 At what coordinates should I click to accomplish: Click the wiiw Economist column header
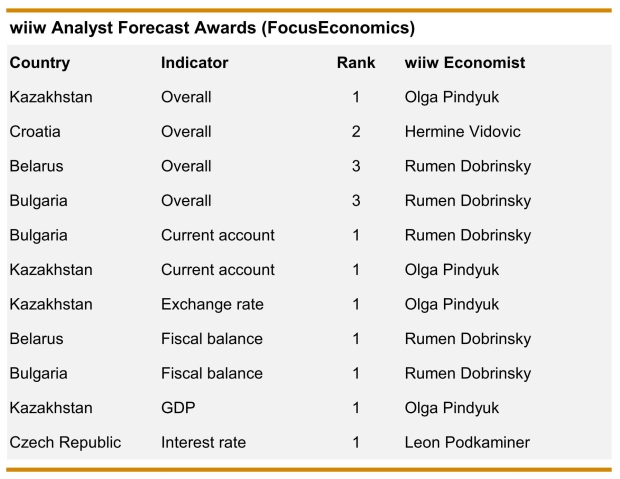coord(465,62)
